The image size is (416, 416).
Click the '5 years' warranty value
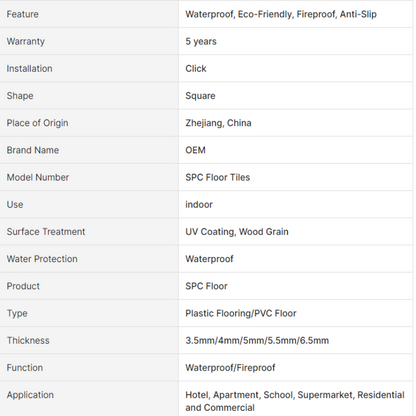tap(201, 42)
